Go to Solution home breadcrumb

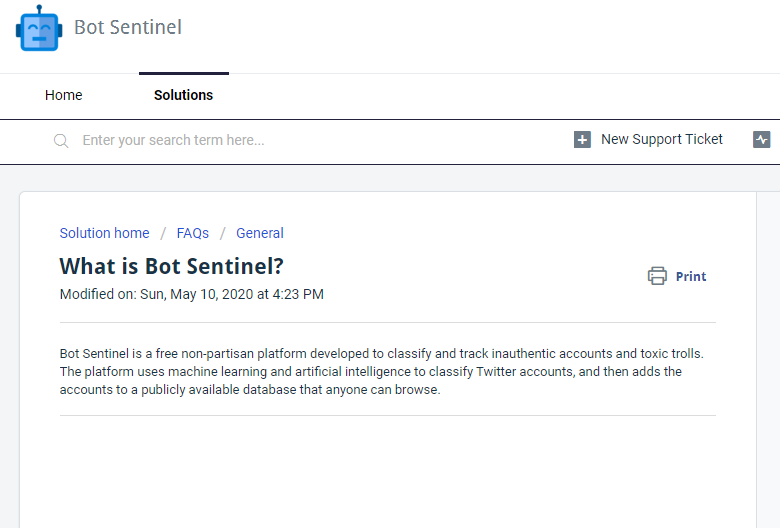coord(104,233)
